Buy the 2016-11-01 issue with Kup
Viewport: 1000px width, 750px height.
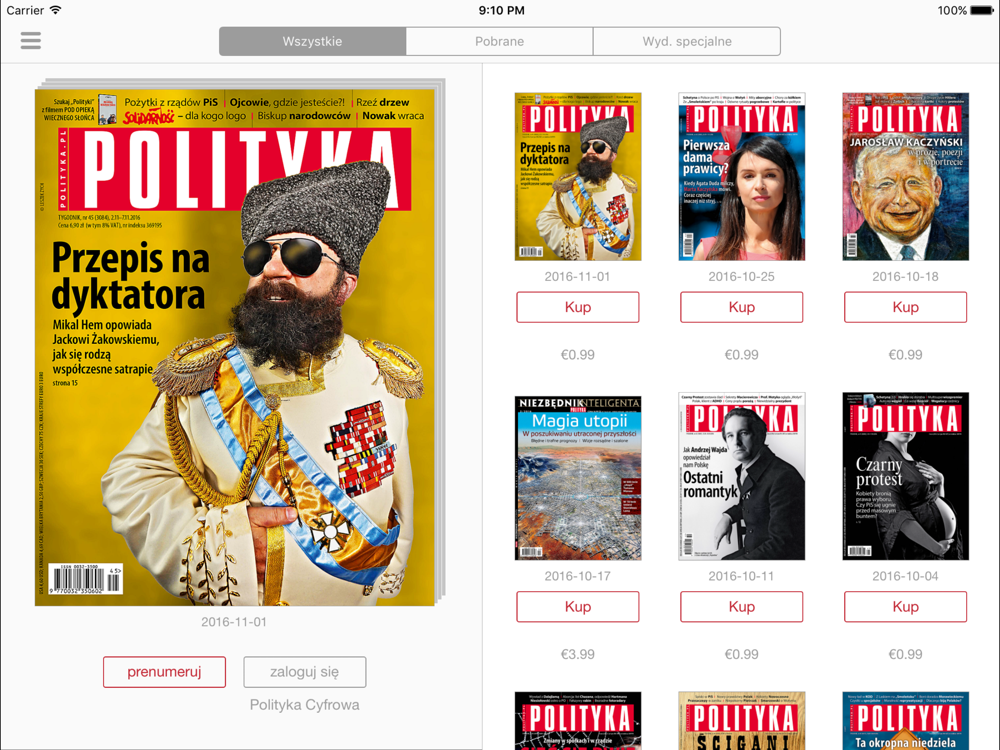click(578, 307)
